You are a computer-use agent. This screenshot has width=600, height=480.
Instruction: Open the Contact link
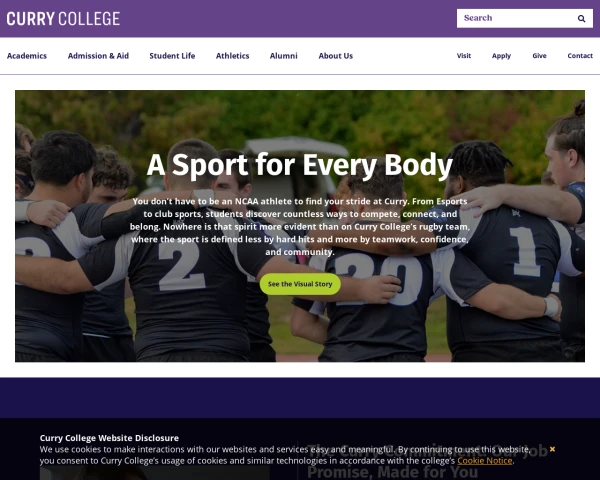pyautogui.click(x=580, y=56)
